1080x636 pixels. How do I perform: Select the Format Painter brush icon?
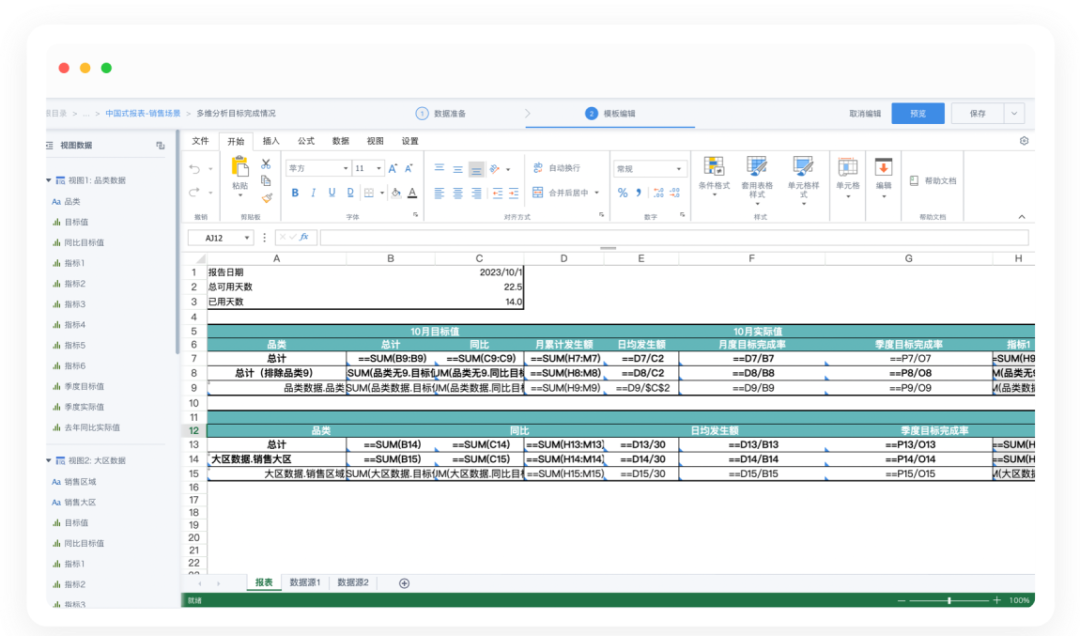(266, 197)
